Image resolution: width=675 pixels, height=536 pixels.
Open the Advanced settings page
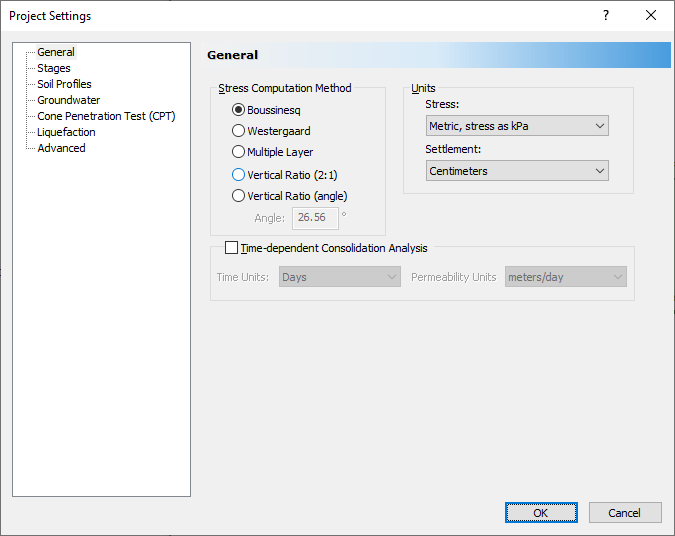pyautogui.click(x=61, y=148)
